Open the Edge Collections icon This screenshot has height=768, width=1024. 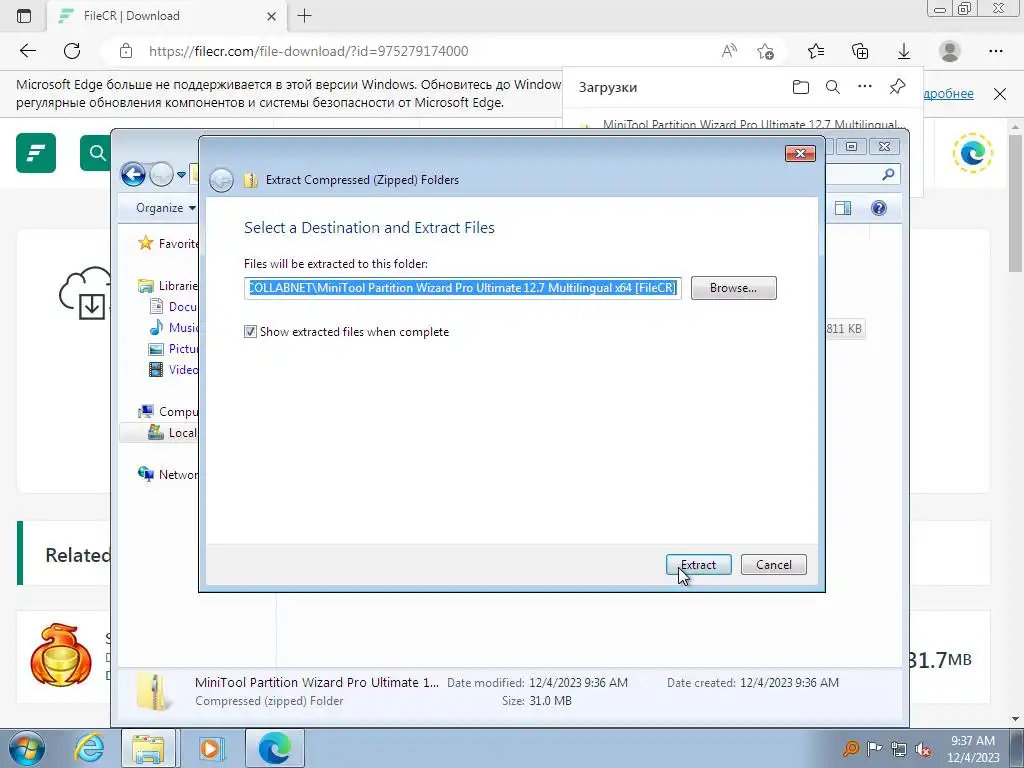[x=860, y=51]
